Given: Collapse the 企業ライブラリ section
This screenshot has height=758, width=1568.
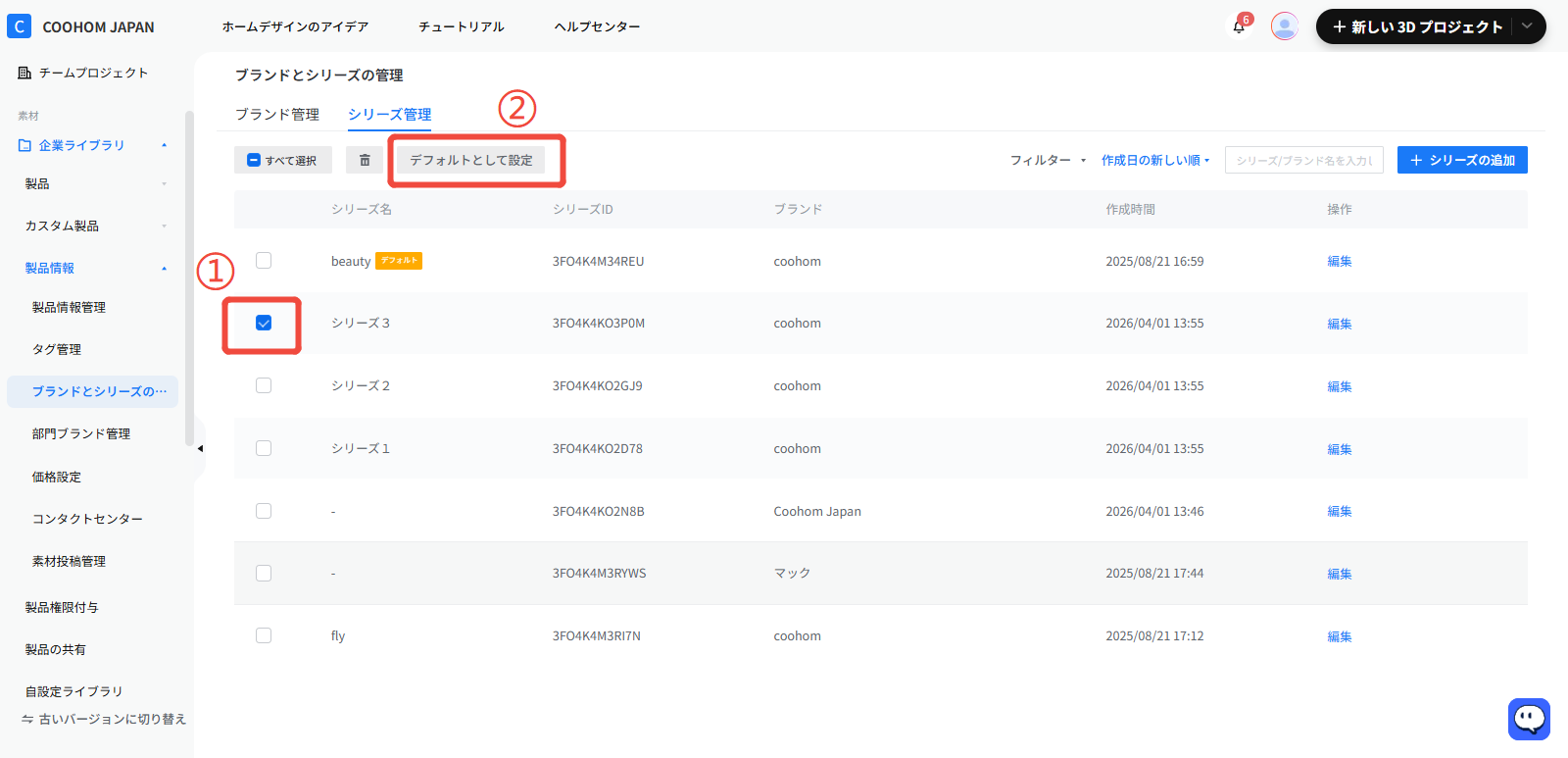Looking at the screenshot, I should pos(164,145).
